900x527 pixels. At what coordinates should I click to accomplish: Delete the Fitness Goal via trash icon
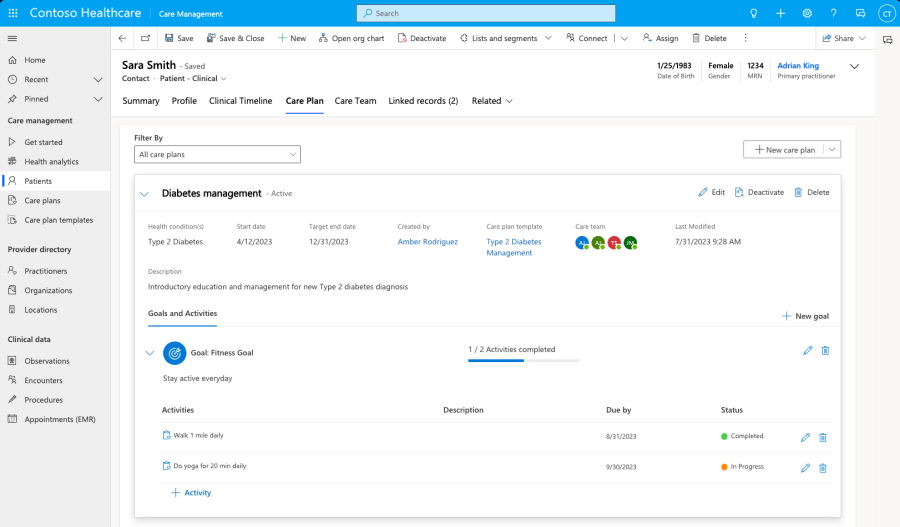click(825, 350)
